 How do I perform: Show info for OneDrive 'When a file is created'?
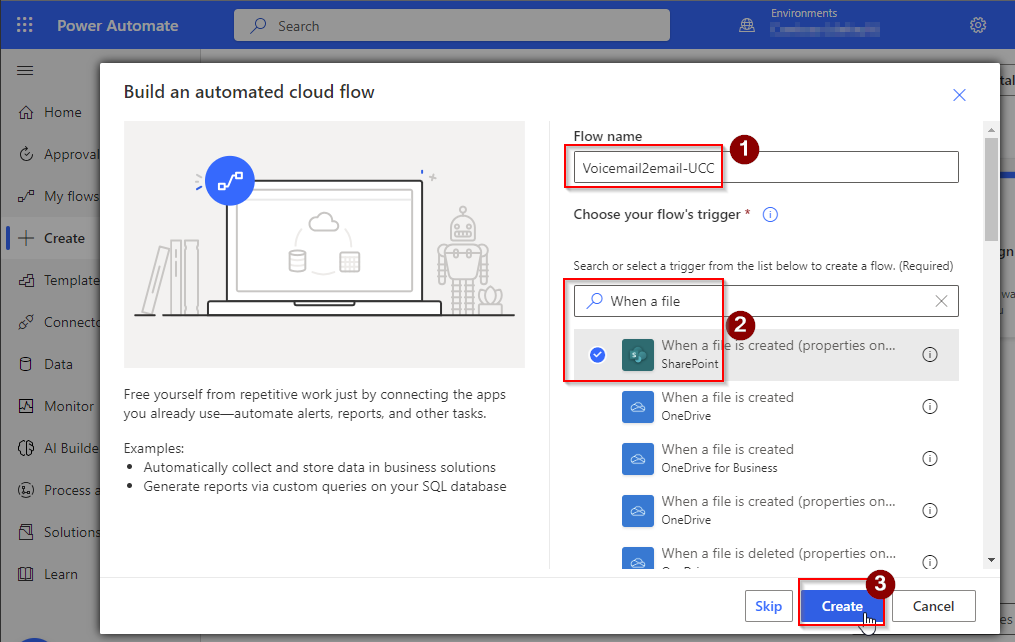(x=930, y=406)
